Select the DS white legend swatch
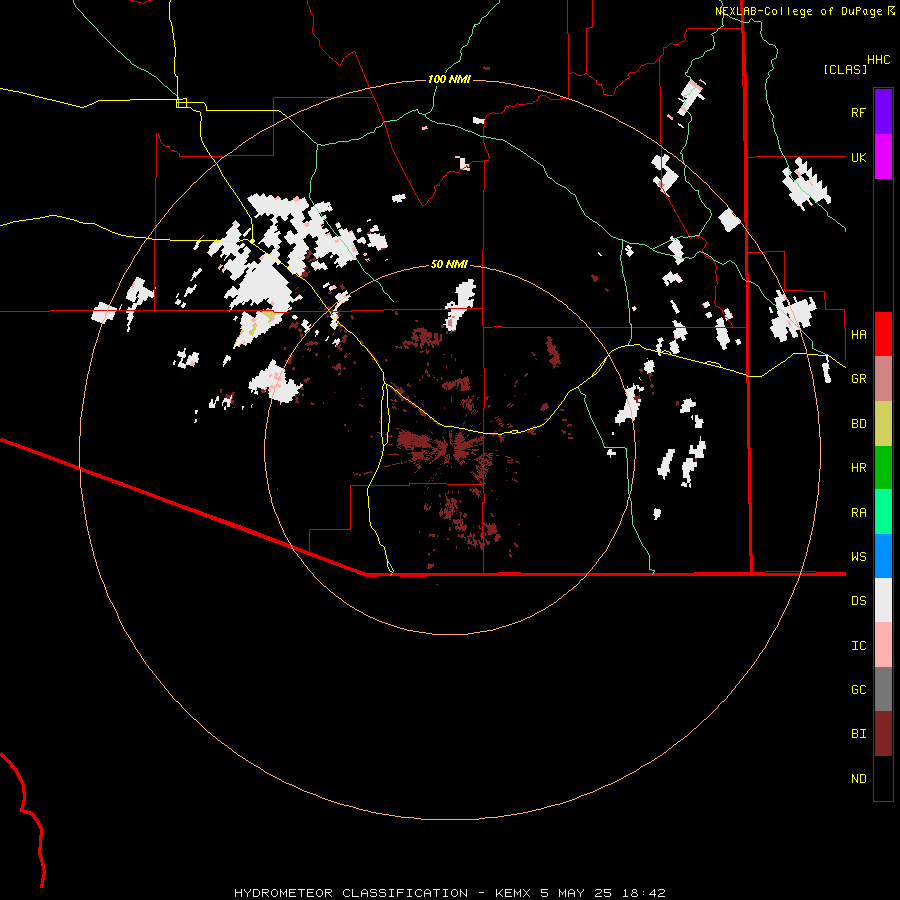 click(883, 600)
